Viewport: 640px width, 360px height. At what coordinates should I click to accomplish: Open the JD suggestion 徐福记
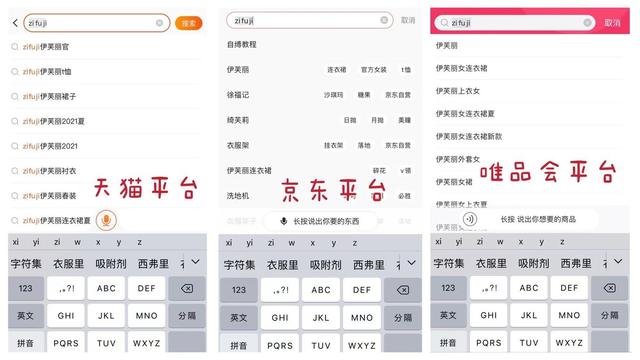[238, 95]
